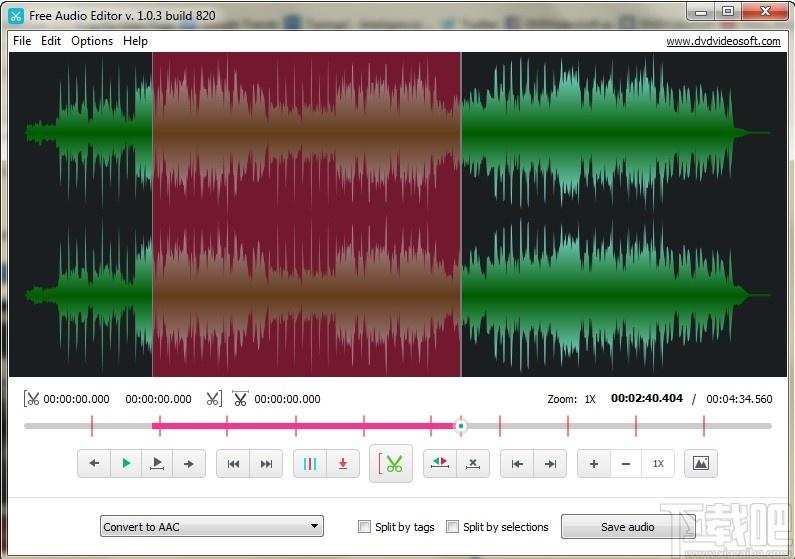
Task: Click the end selection scissors icon
Action: tap(214, 399)
